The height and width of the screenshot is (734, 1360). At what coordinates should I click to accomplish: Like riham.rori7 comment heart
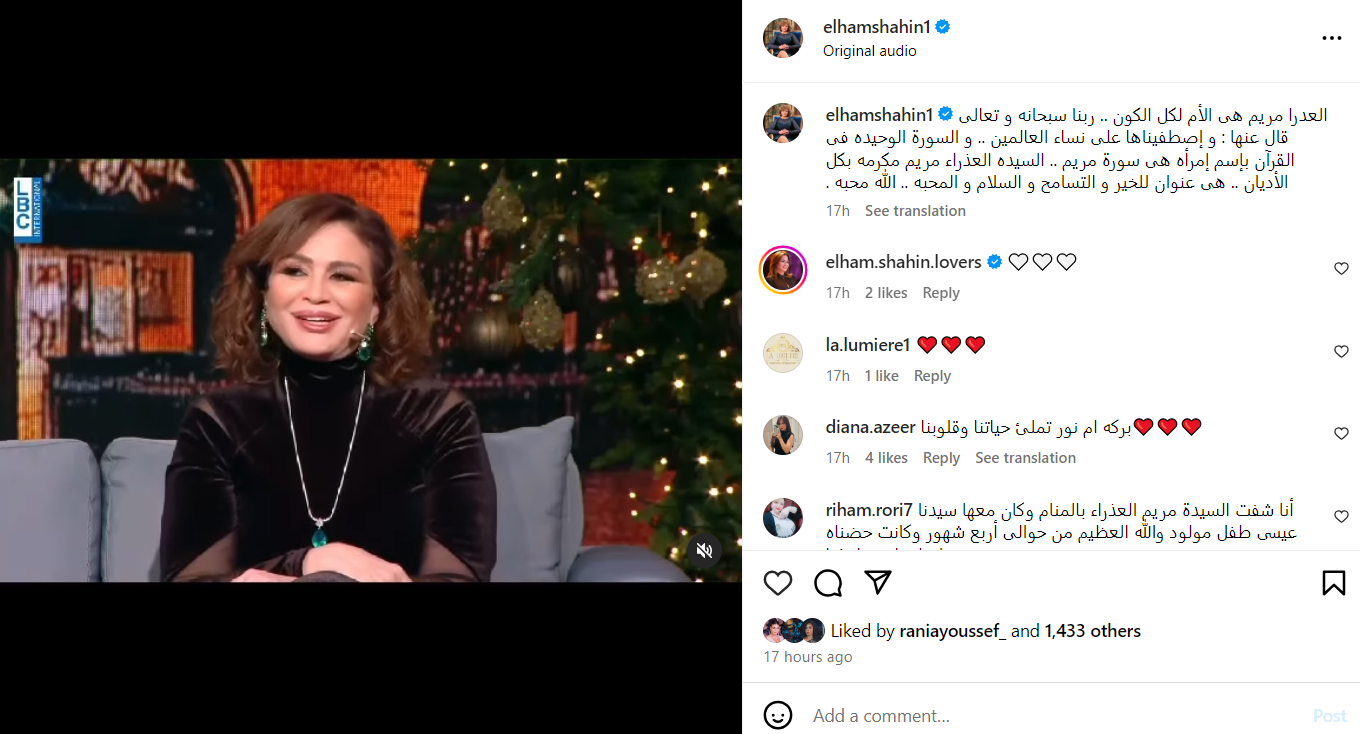tap(1341, 517)
